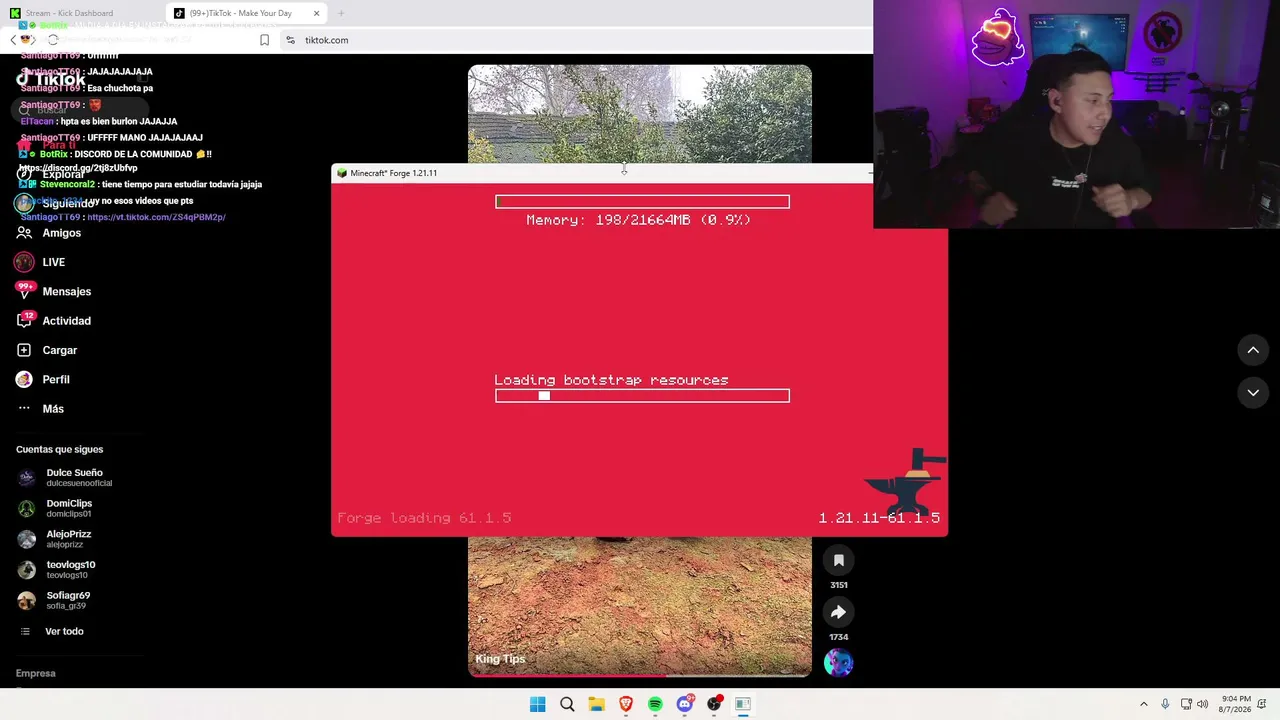Open the network tray icon
Viewport: 1280px width, 720px height.
pyautogui.click(x=1186, y=704)
